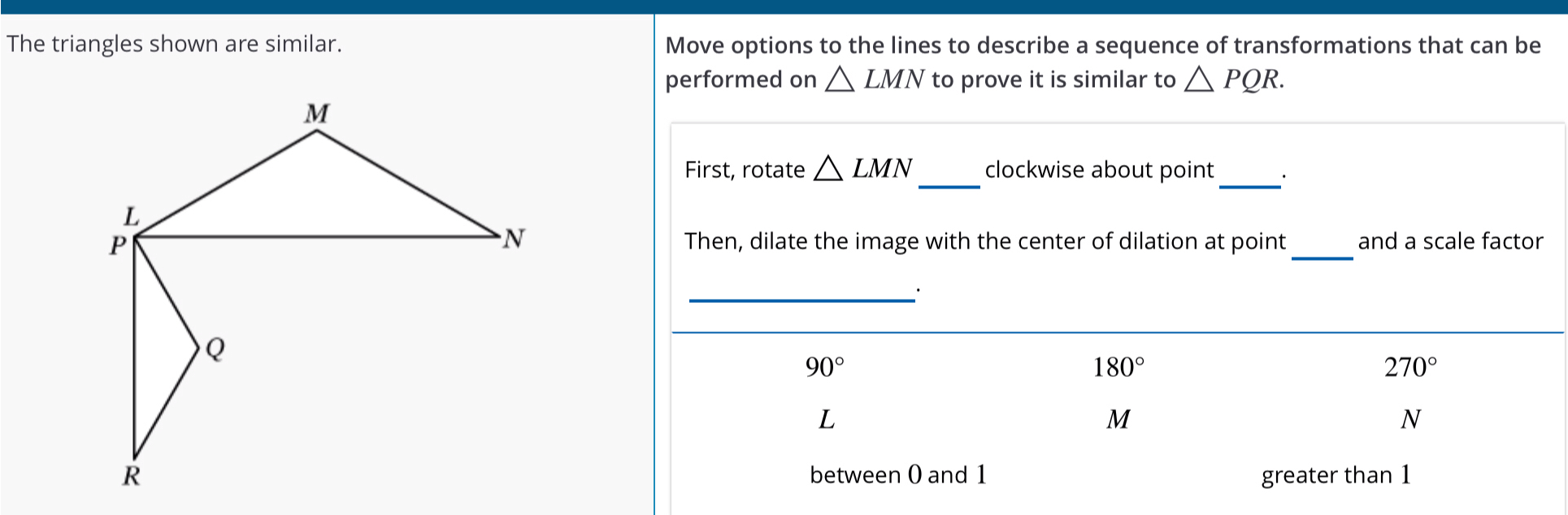Pick the M point option tile
This screenshot has width=1568, height=515.
point(1118,420)
